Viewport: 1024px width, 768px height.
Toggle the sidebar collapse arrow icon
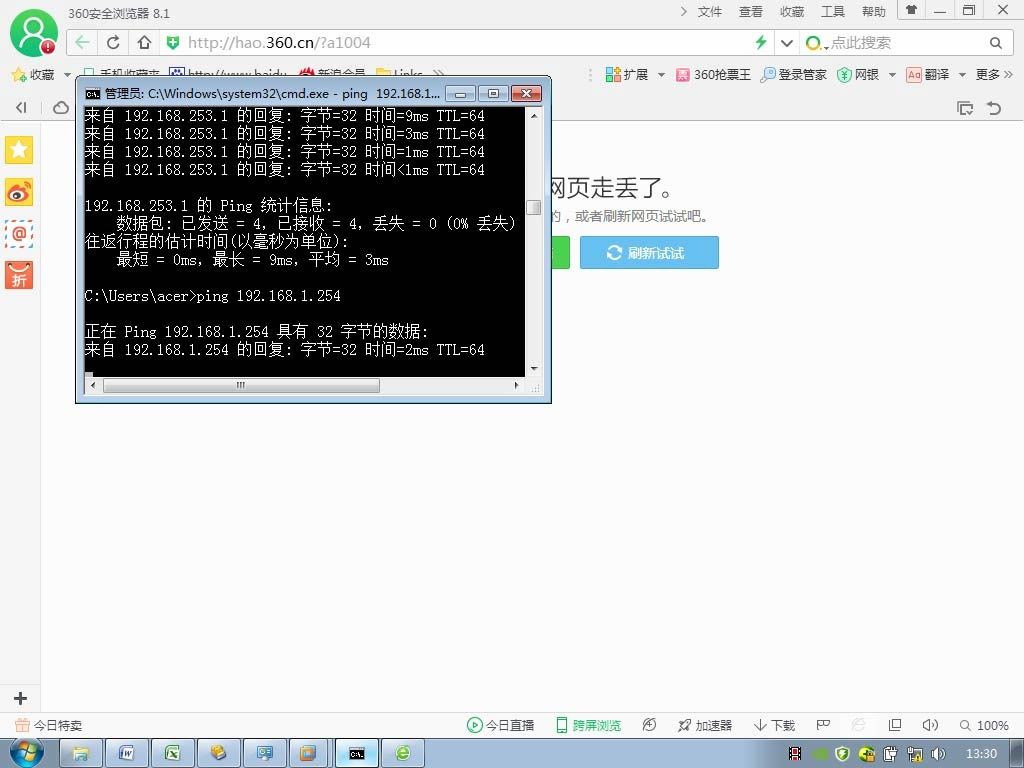pos(21,107)
